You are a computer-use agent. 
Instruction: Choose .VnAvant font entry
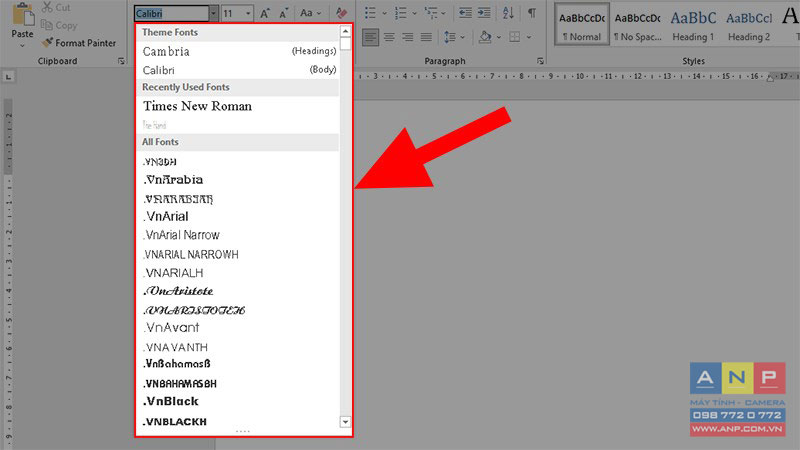tap(238, 328)
